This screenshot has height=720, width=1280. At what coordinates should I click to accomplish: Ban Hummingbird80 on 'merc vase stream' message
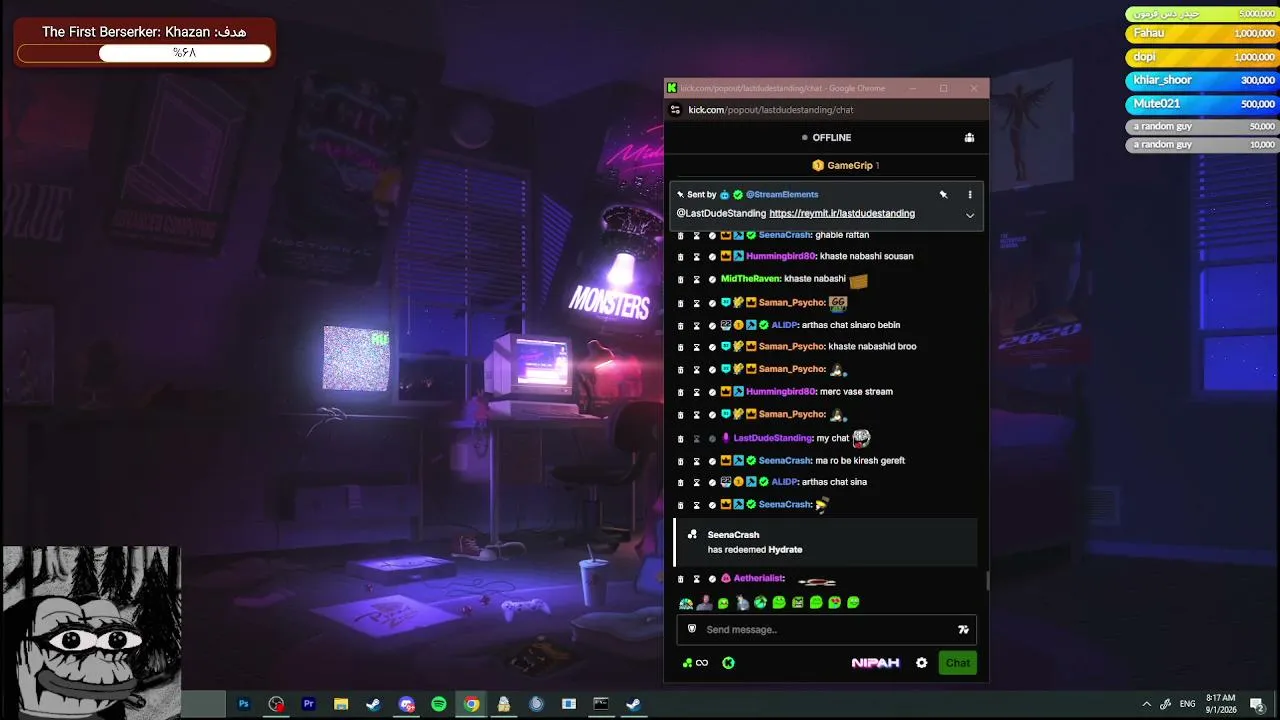(x=712, y=392)
